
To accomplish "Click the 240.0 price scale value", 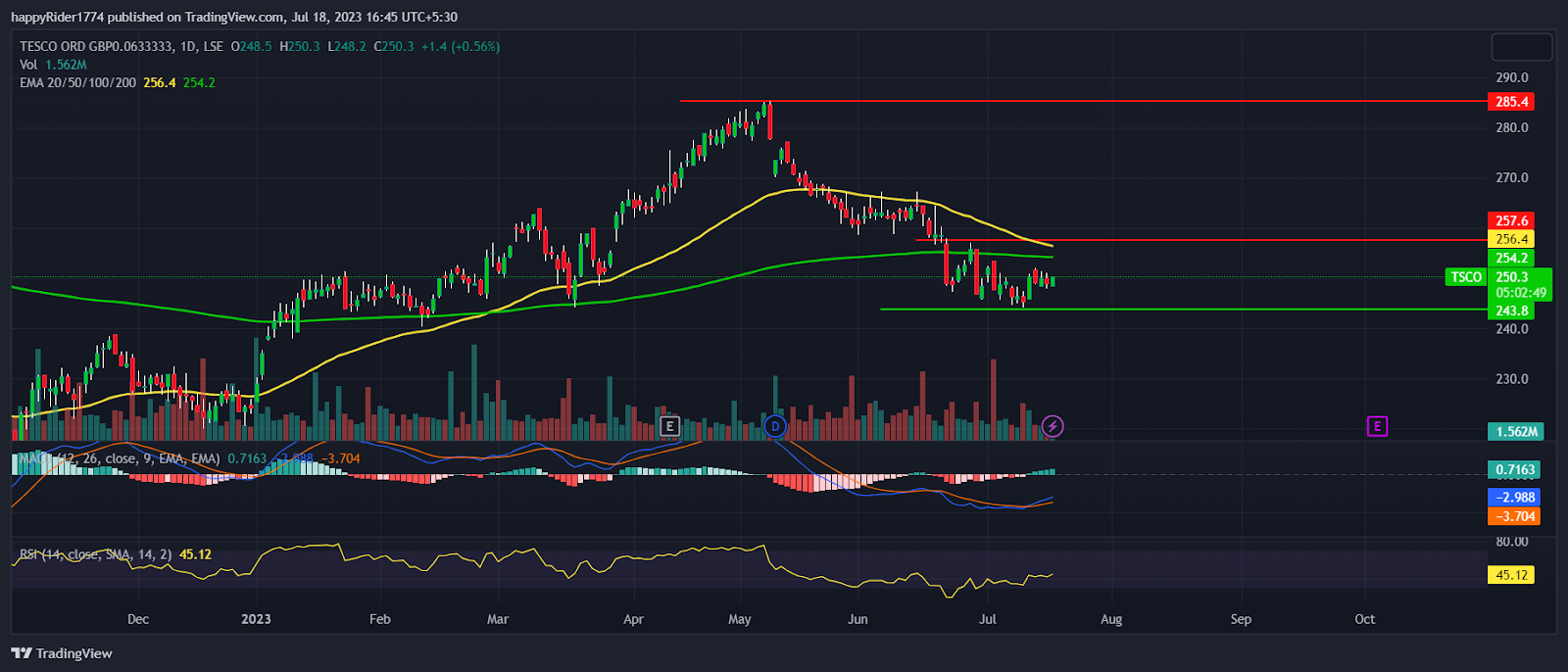I will [x=1511, y=329].
